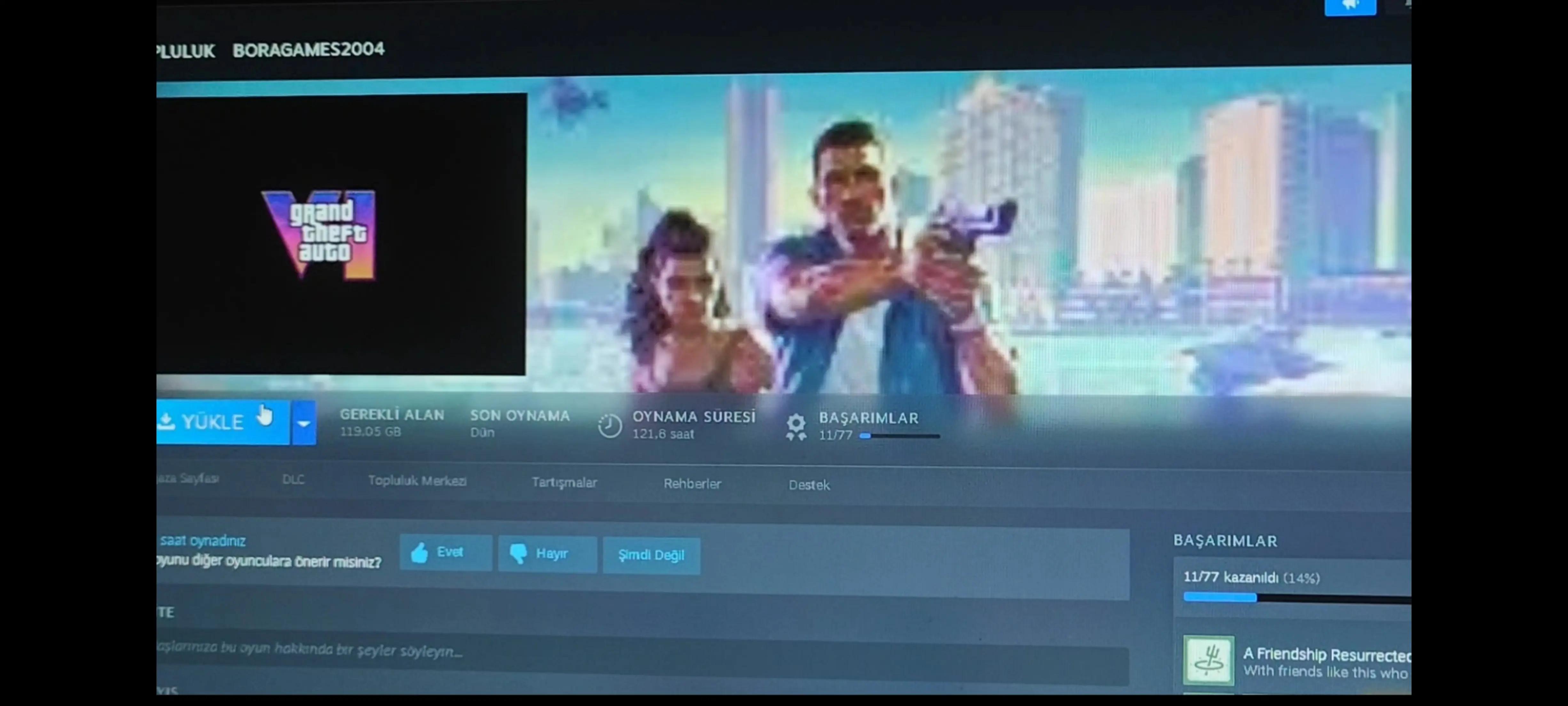Click the YÜKLE install button
The height and width of the screenshot is (706, 1568).
pos(223,422)
